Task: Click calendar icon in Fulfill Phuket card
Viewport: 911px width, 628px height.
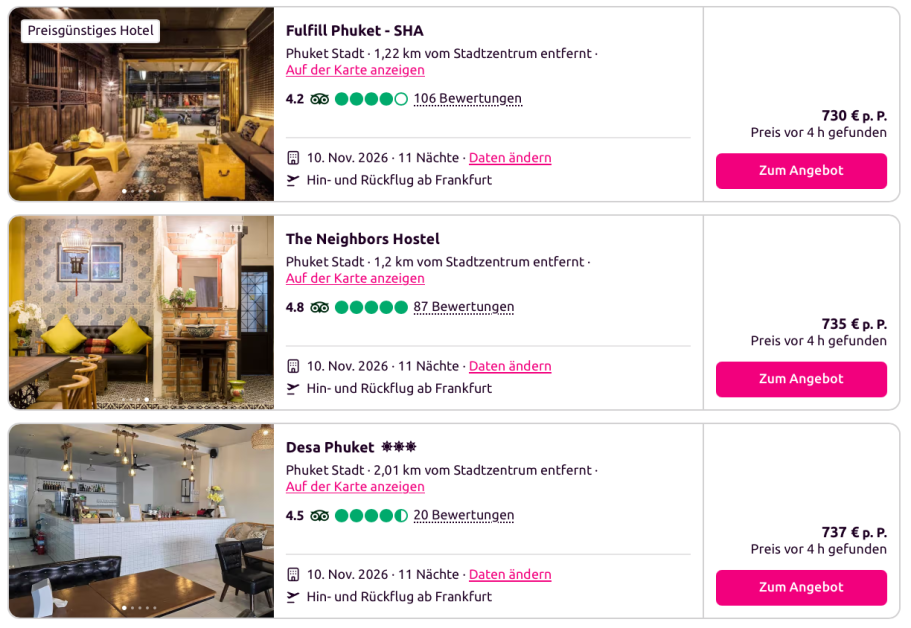Action: [x=293, y=158]
